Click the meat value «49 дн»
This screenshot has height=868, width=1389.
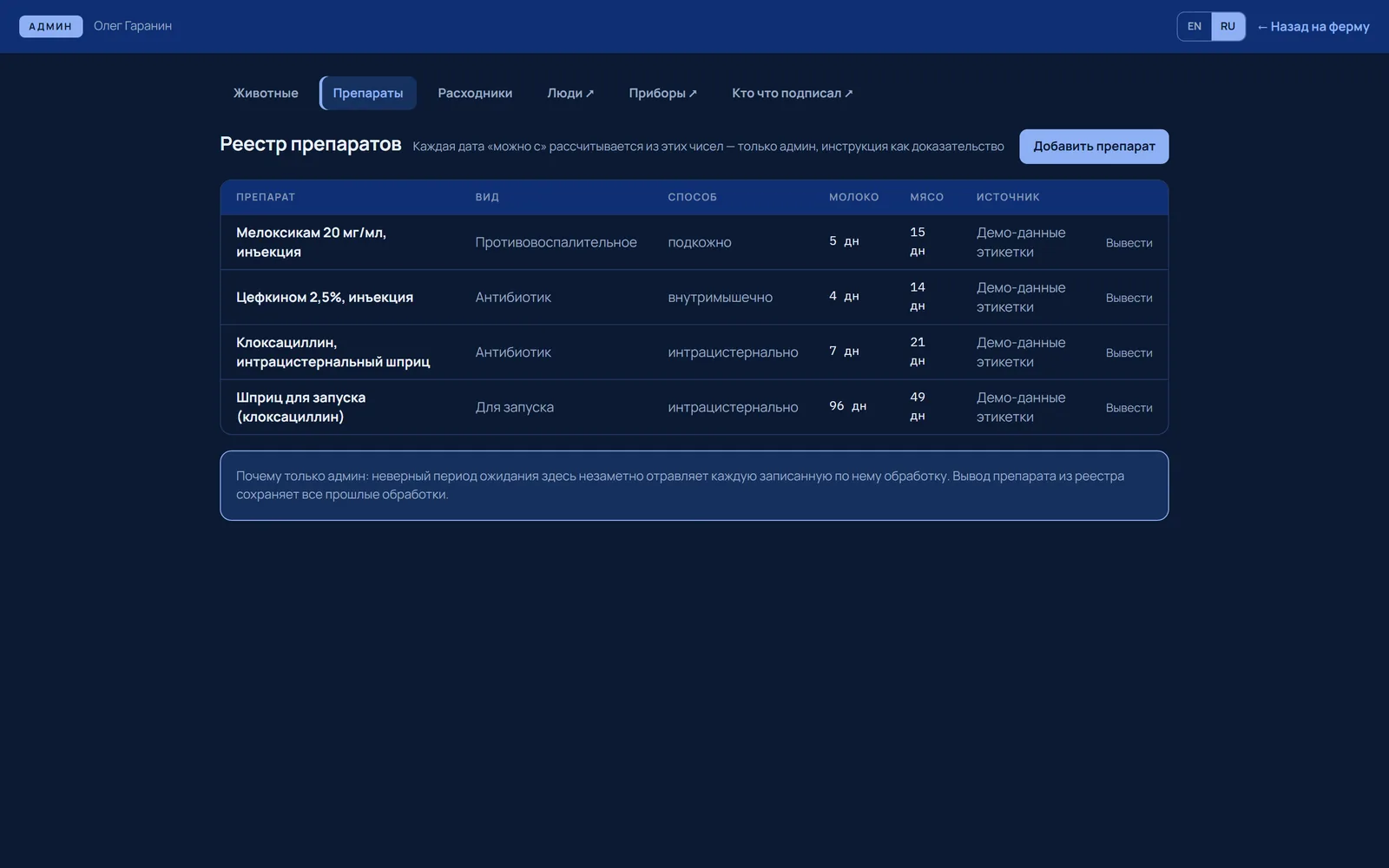(918, 406)
